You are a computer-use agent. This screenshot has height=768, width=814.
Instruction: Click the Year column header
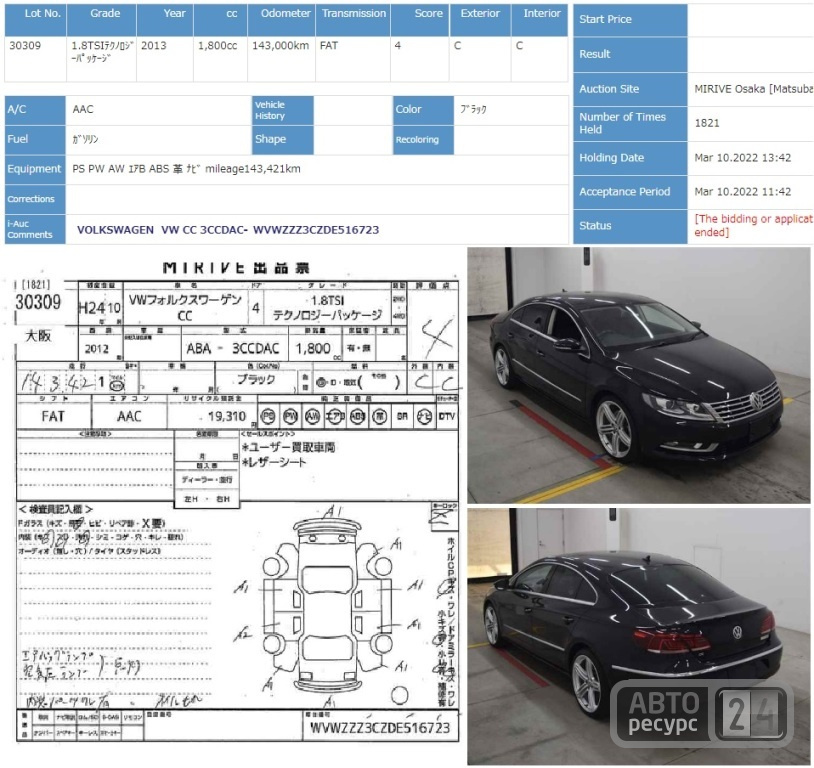coord(165,20)
